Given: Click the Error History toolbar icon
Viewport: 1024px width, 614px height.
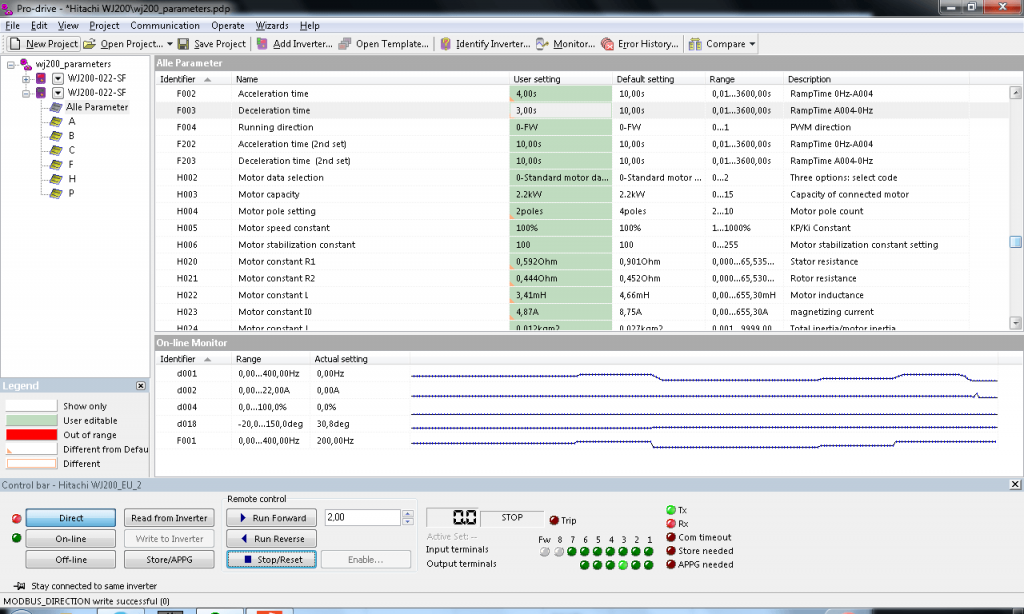Looking at the screenshot, I should click(607, 44).
